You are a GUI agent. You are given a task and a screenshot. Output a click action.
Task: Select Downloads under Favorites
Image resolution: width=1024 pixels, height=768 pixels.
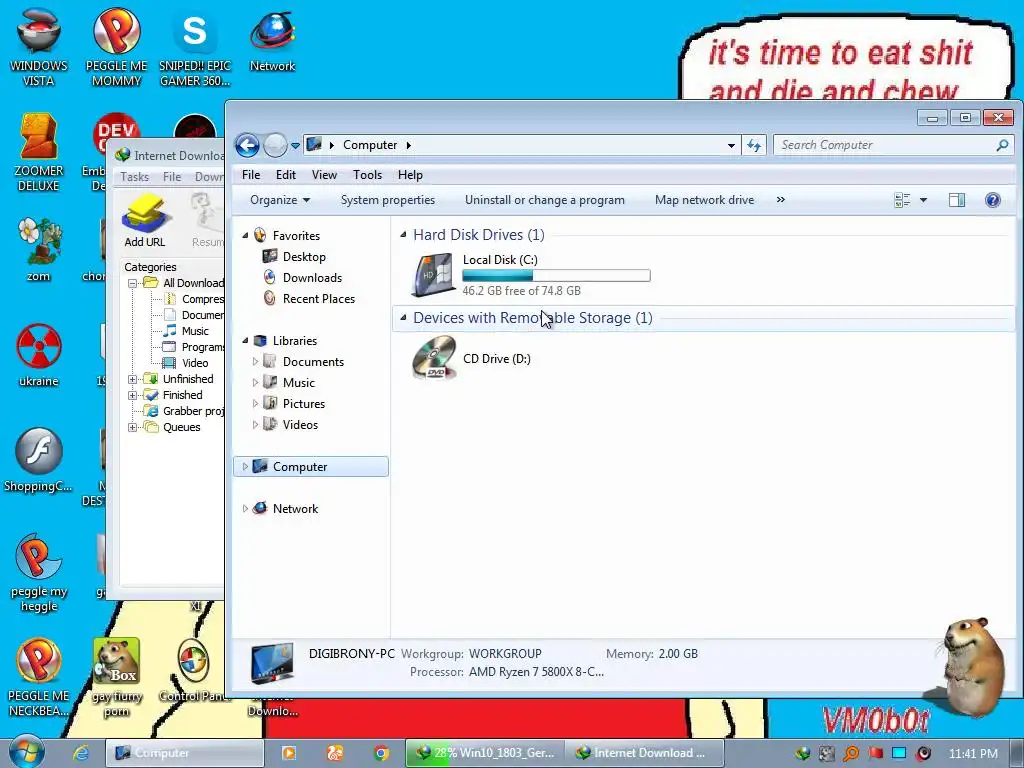tap(312, 278)
